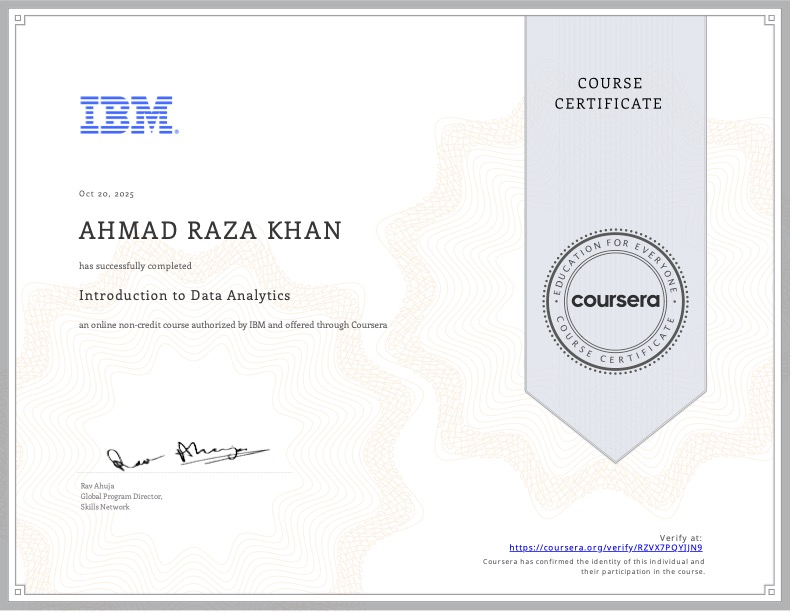Click the blue IBM logo

129,115
